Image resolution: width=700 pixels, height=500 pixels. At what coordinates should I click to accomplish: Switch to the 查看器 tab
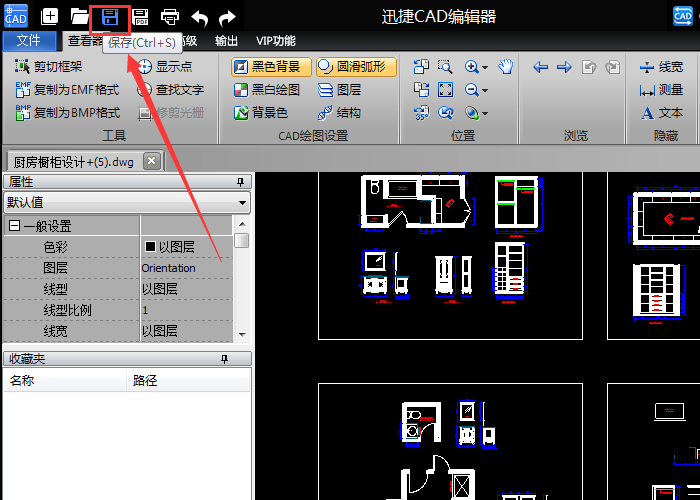(85, 41)
